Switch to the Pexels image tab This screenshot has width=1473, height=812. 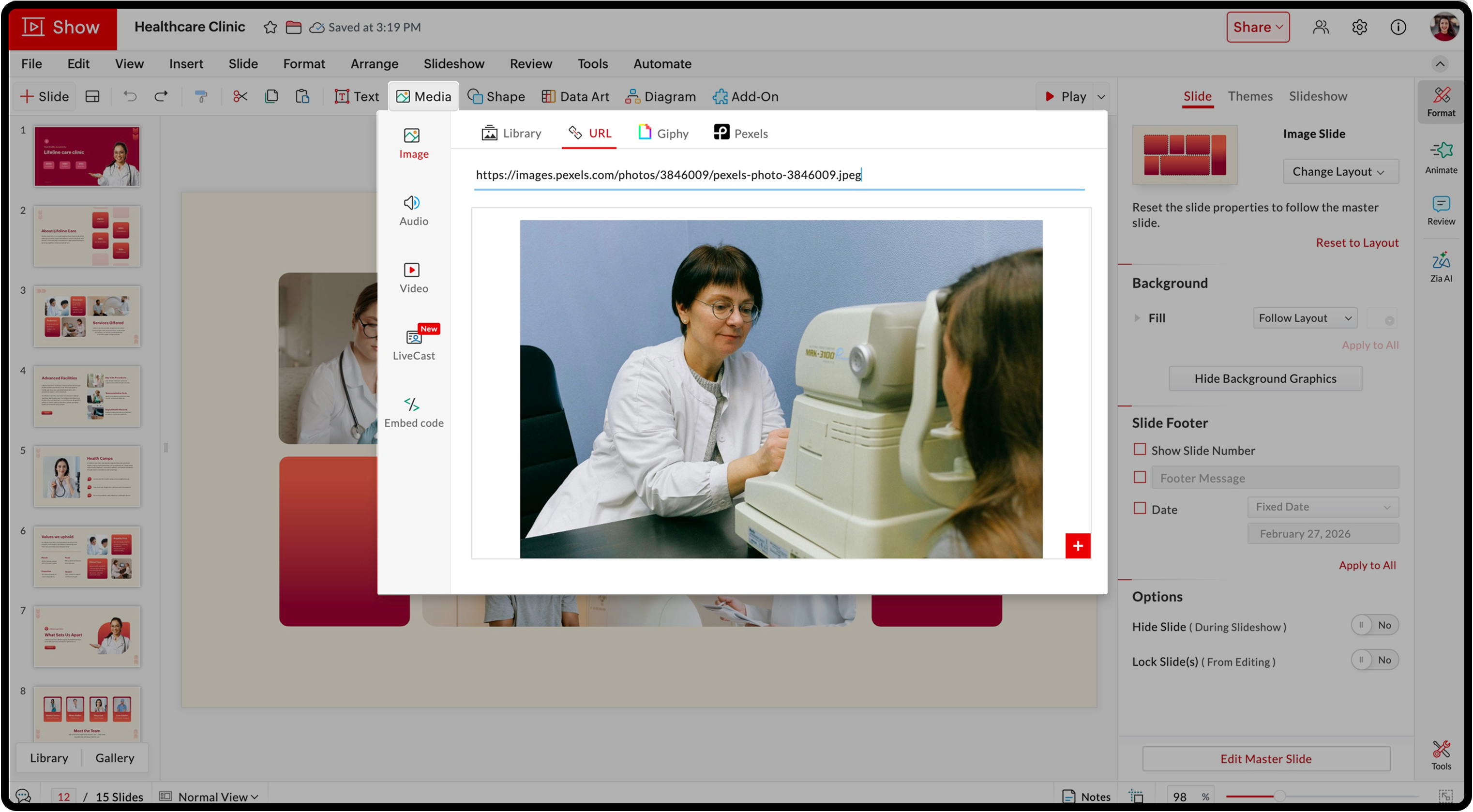(x=740, y=133)
